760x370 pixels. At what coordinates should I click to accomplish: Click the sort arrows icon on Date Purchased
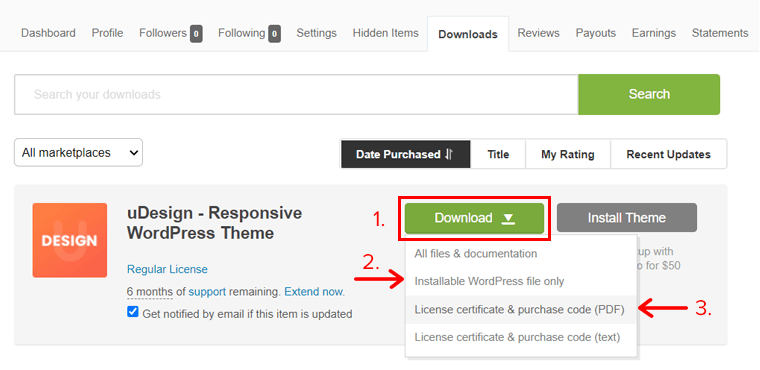449,154
